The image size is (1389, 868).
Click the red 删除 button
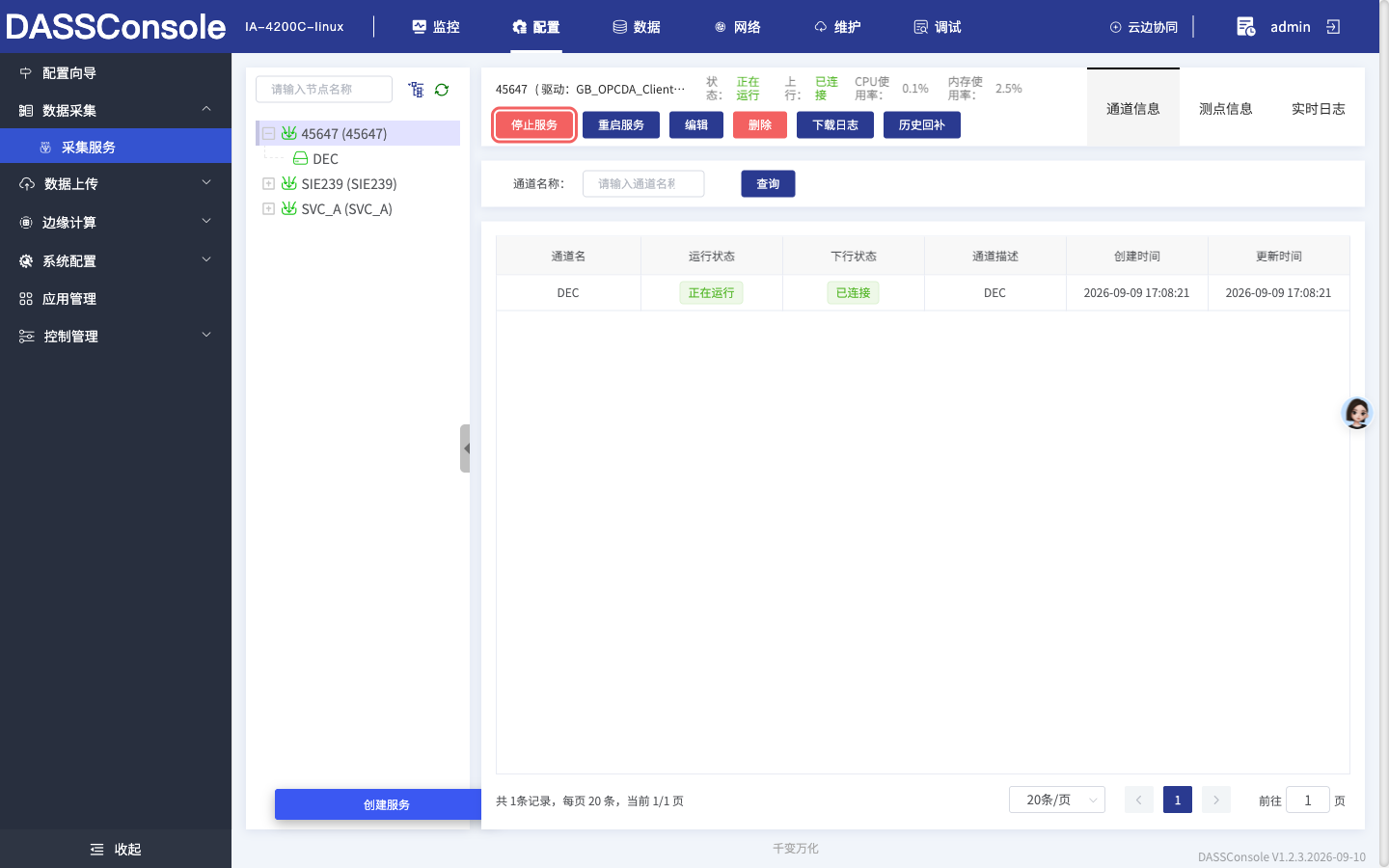click(760, 125)
